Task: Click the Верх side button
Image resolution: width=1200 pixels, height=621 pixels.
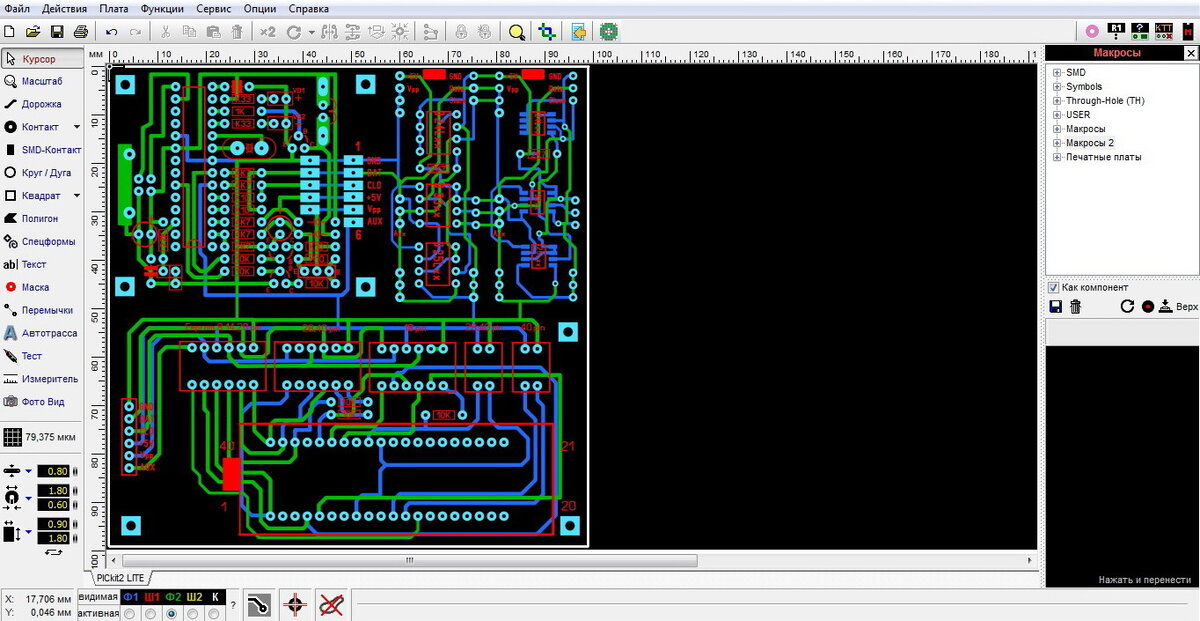Action: [x=1178, y=307]
